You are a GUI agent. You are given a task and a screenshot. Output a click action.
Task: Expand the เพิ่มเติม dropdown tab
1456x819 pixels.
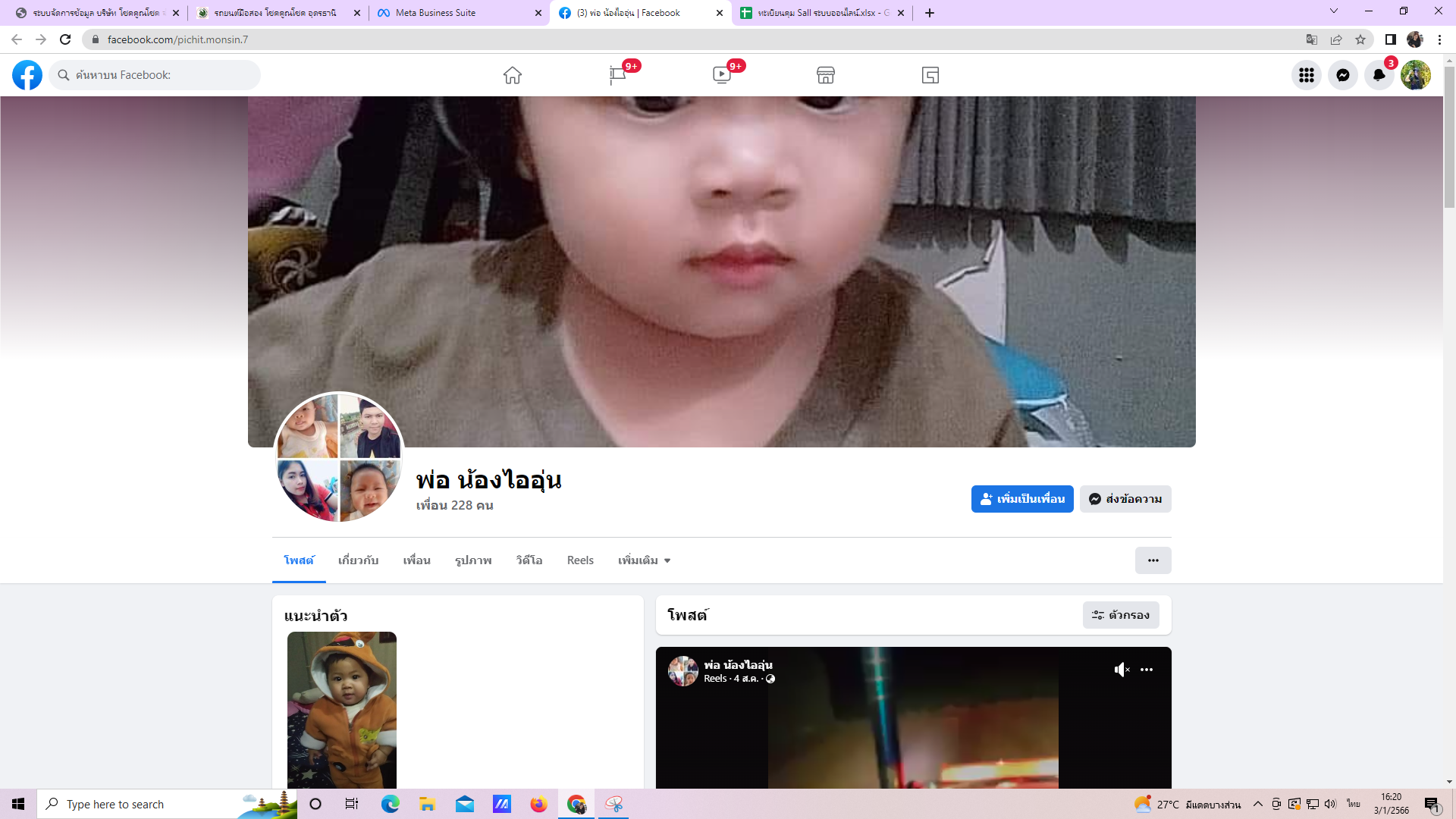[x=644, y=560]
